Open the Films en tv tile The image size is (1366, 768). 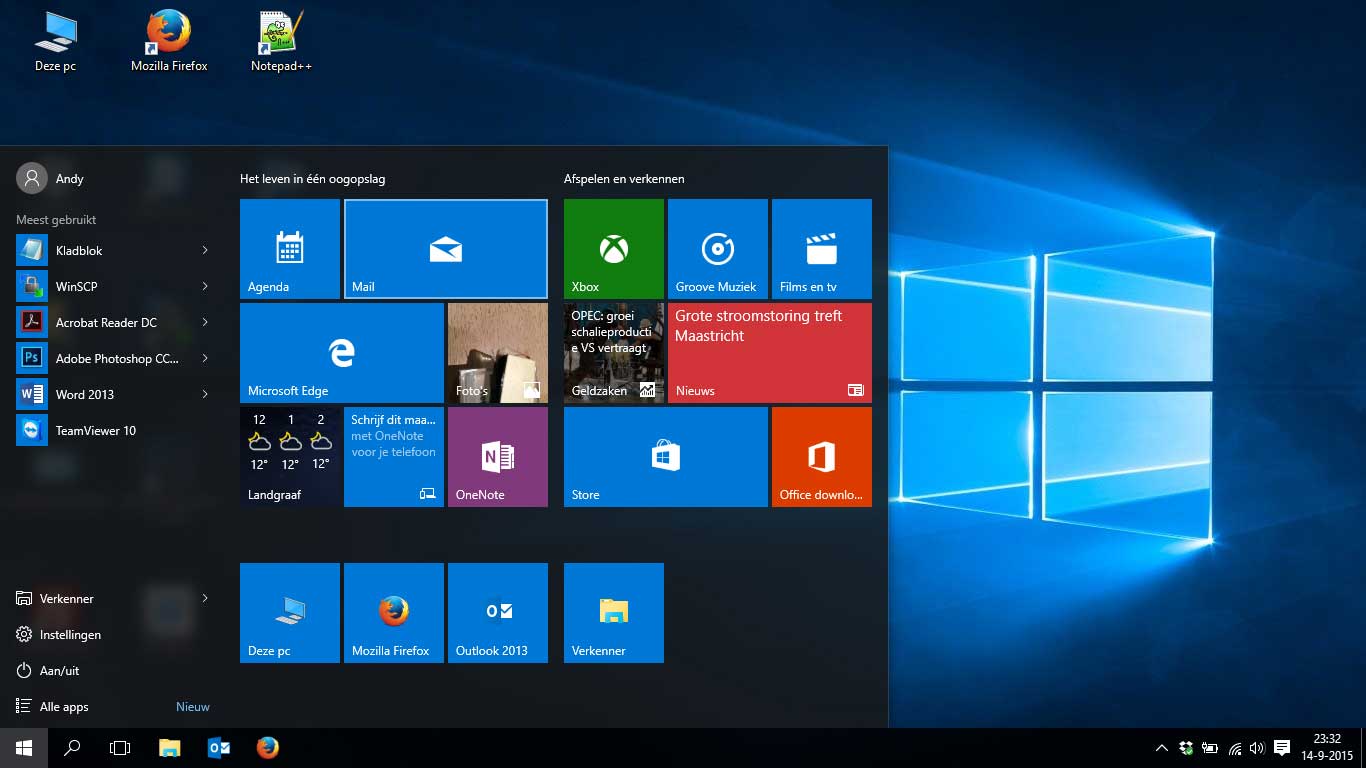coord(822,249)
